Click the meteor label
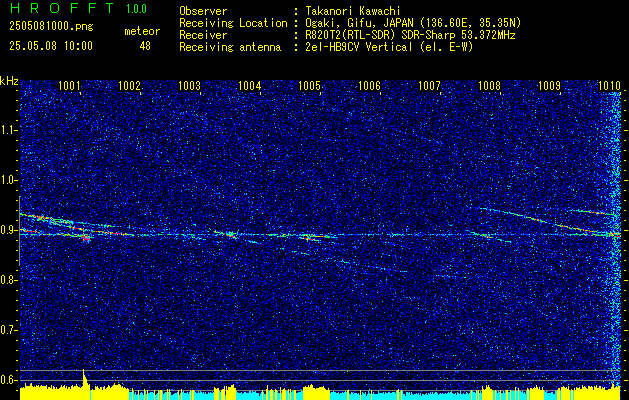This screenshot has height=400, width=629. [142, 31]
